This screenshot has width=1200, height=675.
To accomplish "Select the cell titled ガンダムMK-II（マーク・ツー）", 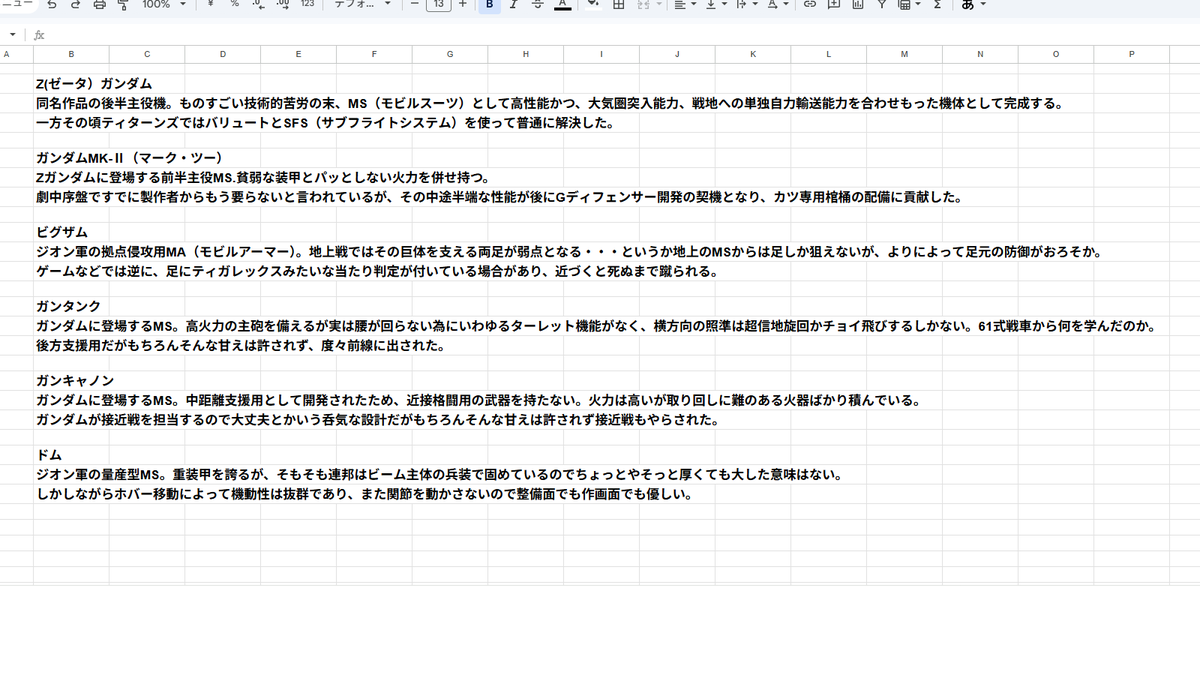I will pos(128,158).
